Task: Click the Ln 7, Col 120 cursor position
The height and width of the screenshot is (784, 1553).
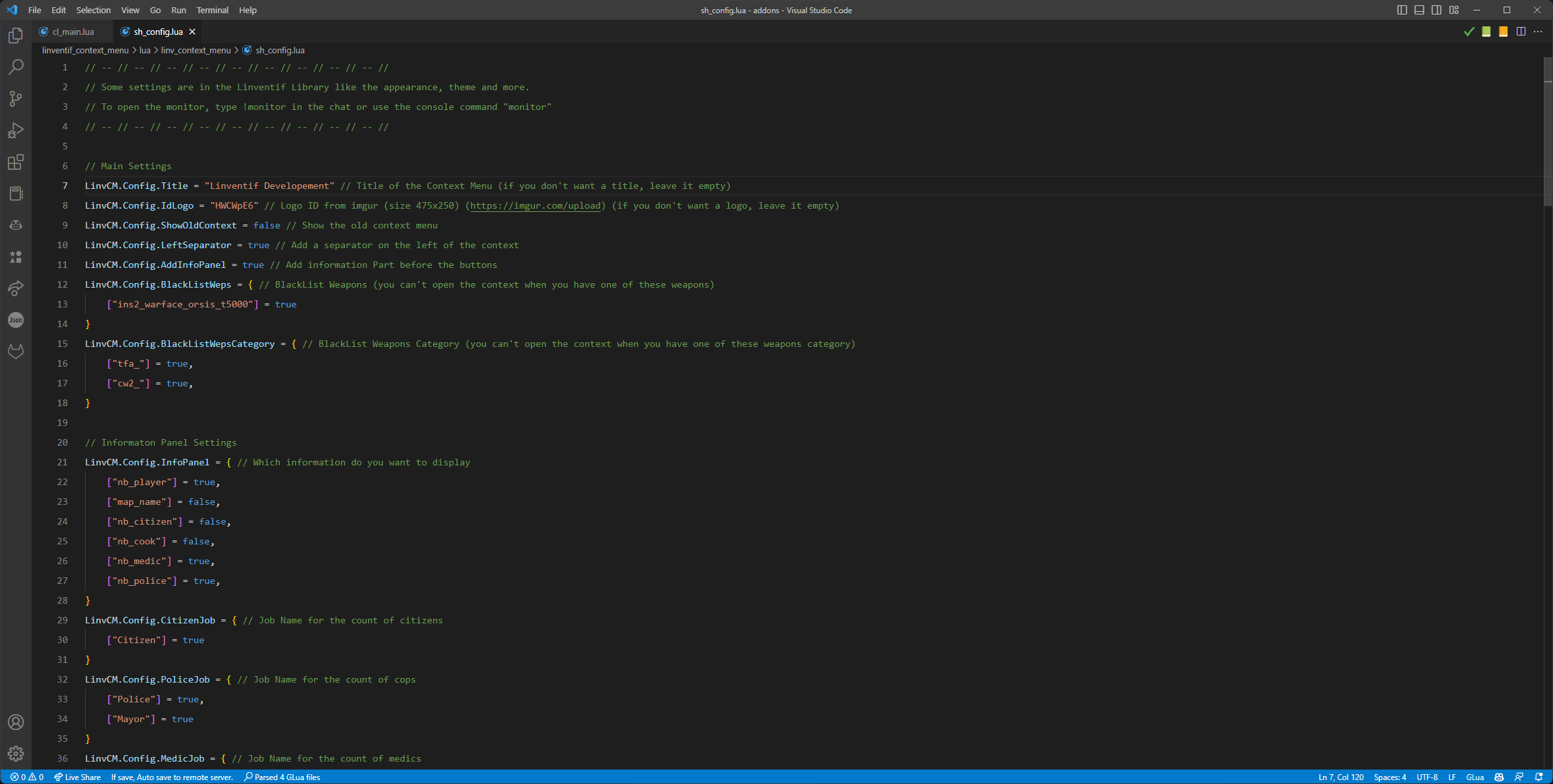Action: [x=1341, y=777]
